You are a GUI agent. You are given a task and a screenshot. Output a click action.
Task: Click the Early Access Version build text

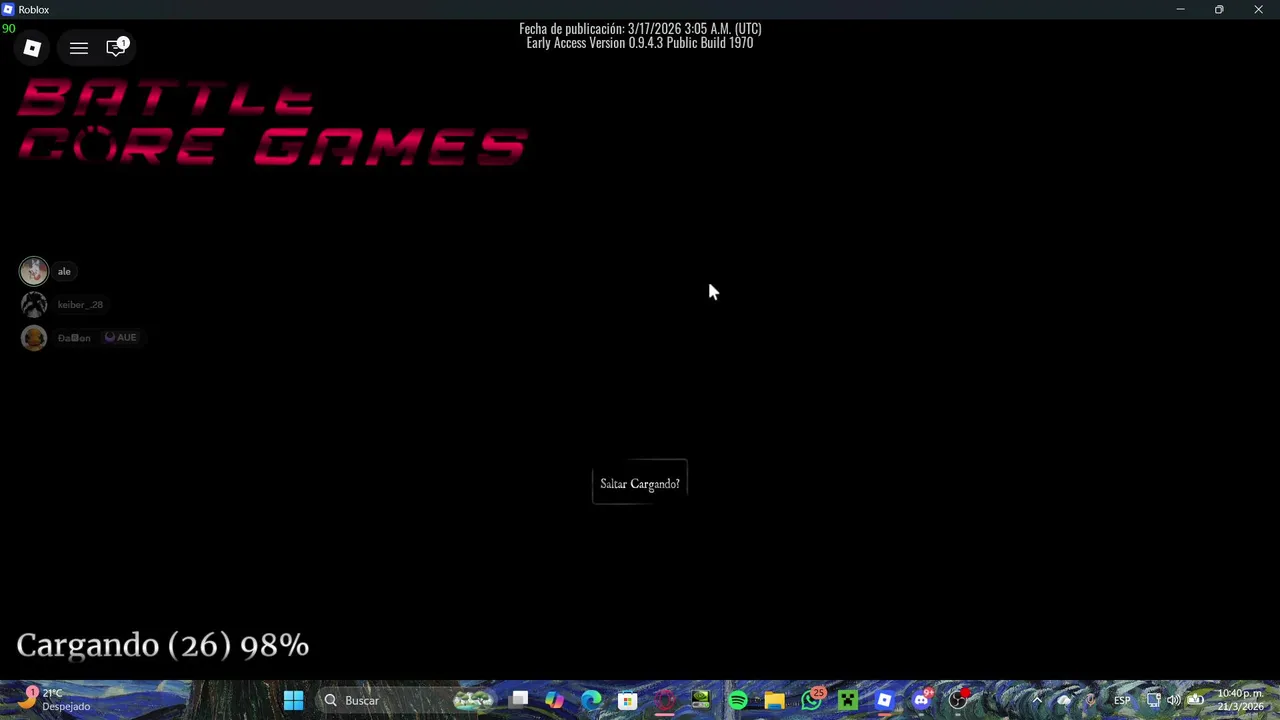pyautogui.click(x=640, y=43)
